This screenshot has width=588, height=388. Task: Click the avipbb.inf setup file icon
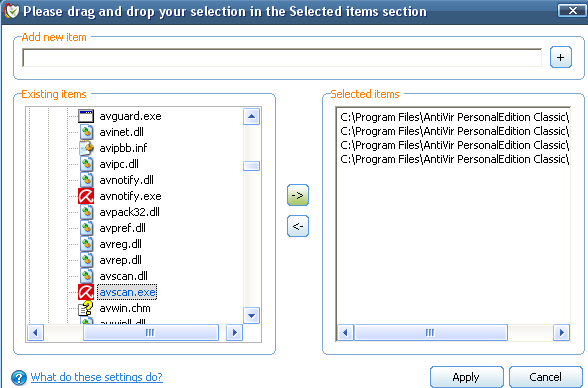87,148
